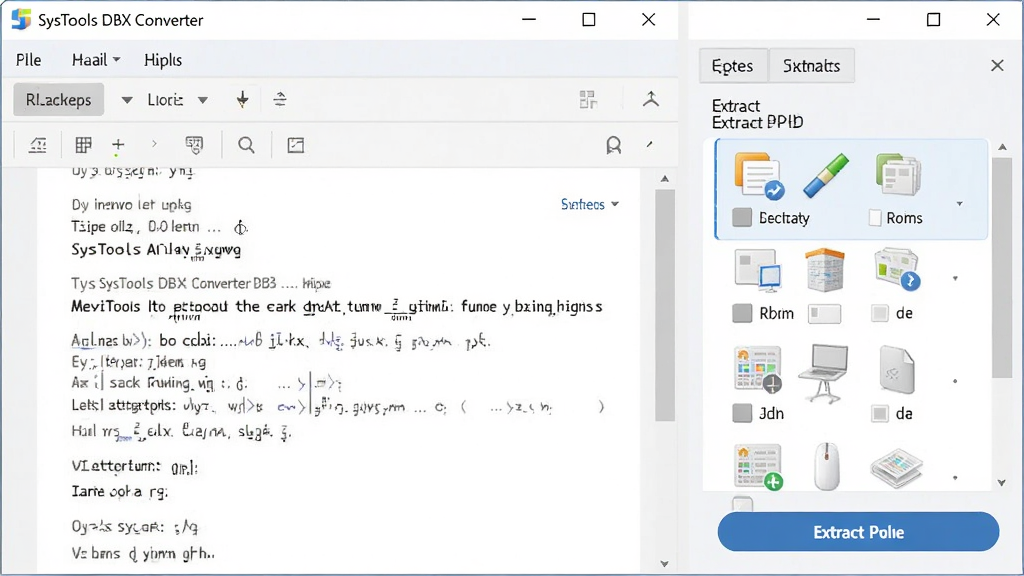
Task: Open the Hiplis menu
Action: click(x=163, y=60)
